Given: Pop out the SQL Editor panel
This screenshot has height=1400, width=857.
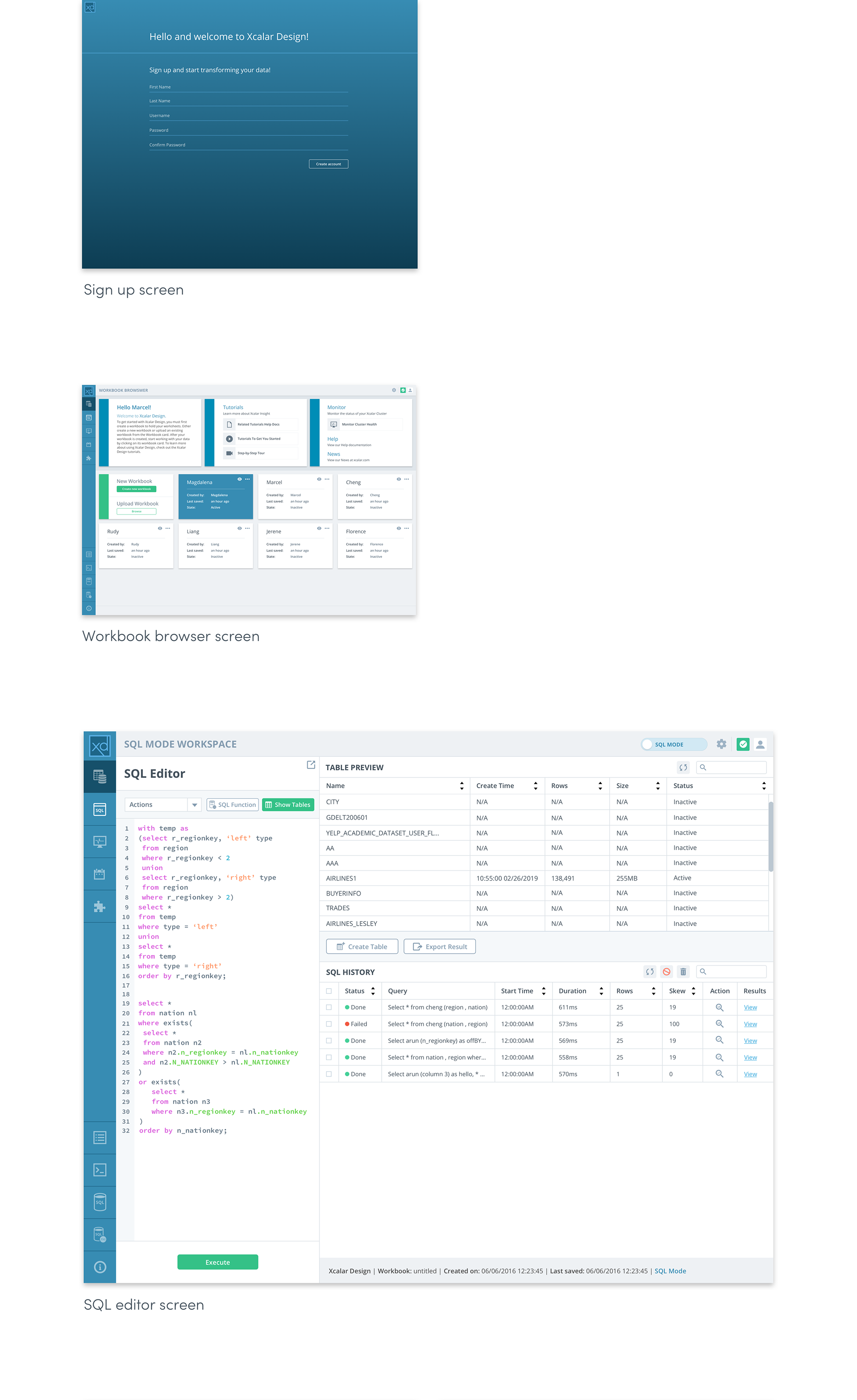Looking at the screenshot, I should pyautogui.click(x=311, y=765).
